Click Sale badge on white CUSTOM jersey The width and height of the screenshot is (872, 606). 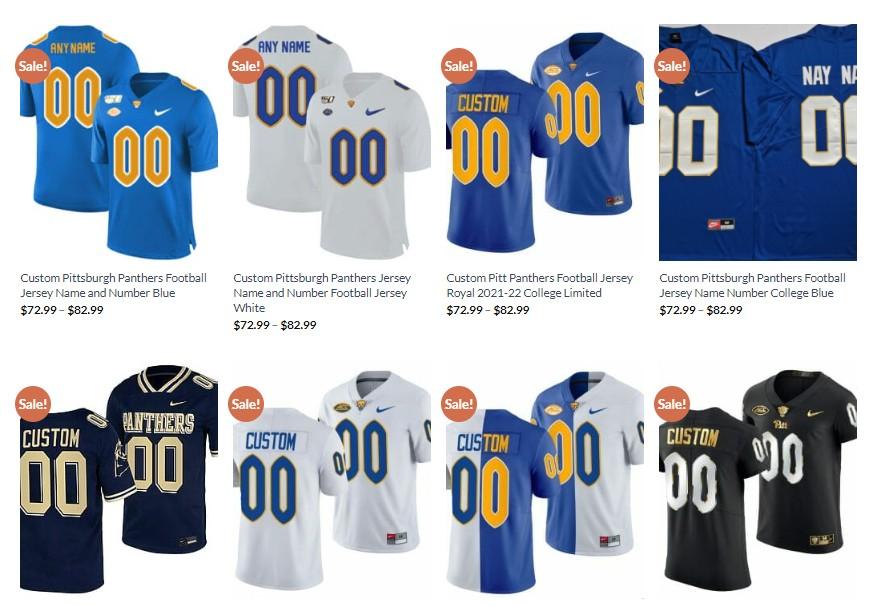click(x=246, y=404)
